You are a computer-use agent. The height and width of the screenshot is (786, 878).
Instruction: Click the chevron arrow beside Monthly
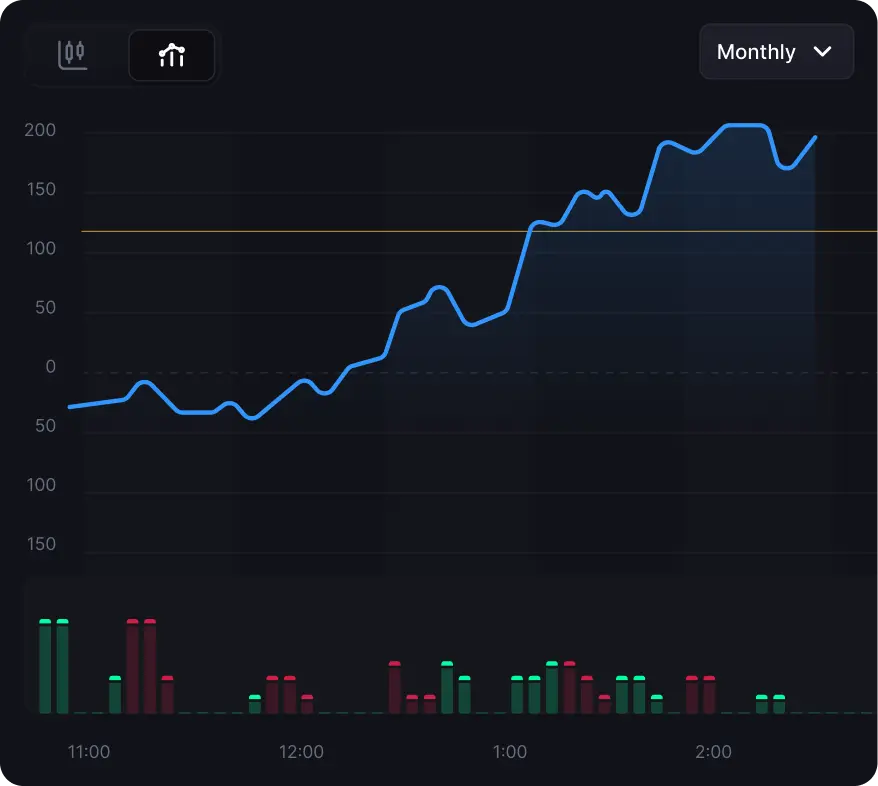coord(823,52)
